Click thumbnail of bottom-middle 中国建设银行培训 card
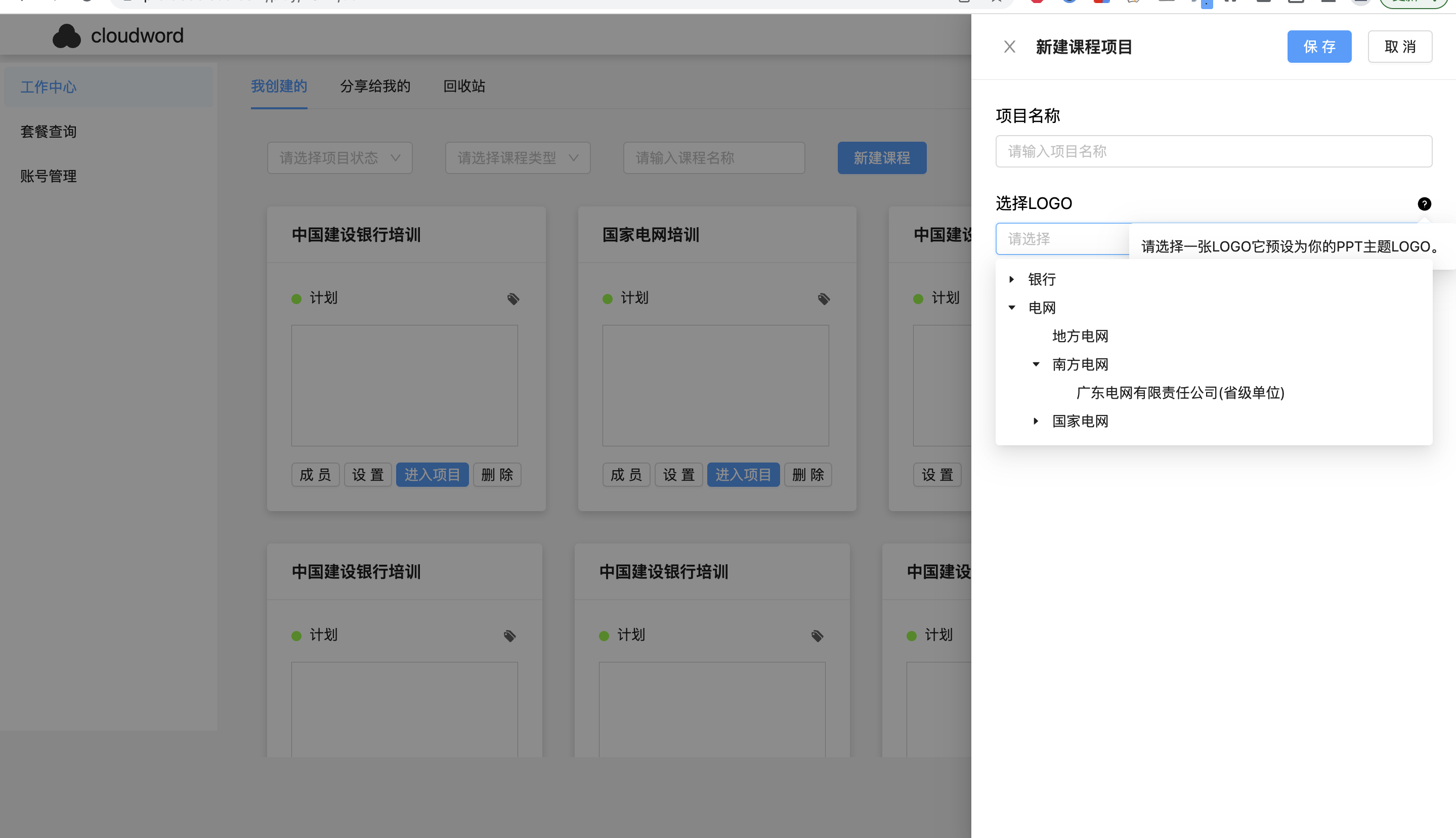1456x838 pixels. coord(712,709)
